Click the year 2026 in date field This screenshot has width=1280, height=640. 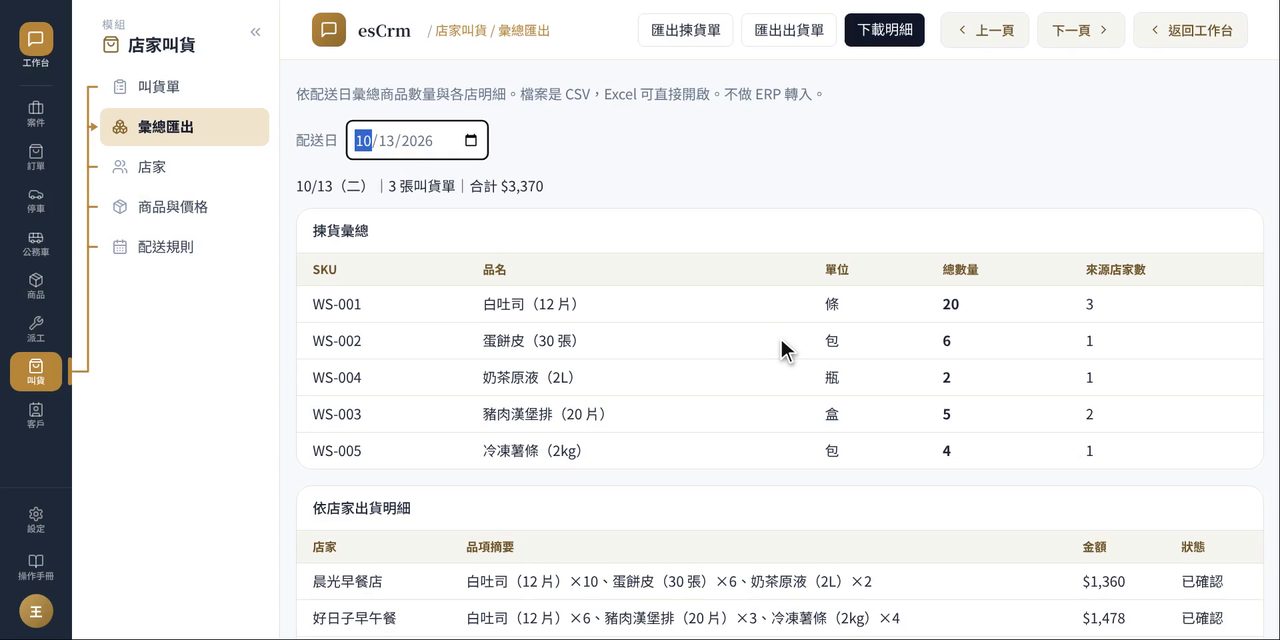[417, 141]
